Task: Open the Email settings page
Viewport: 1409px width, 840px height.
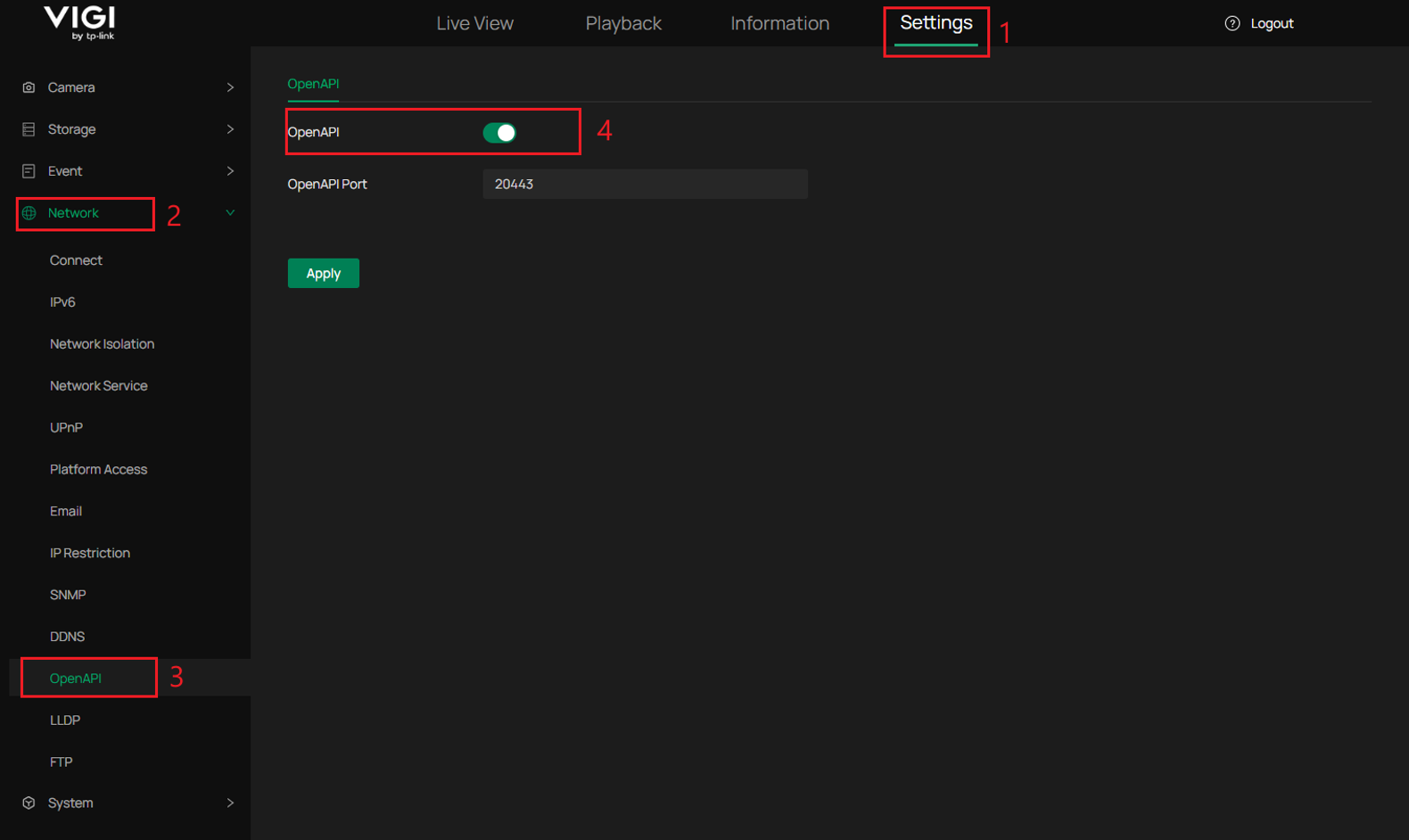Action: (66, 512)
